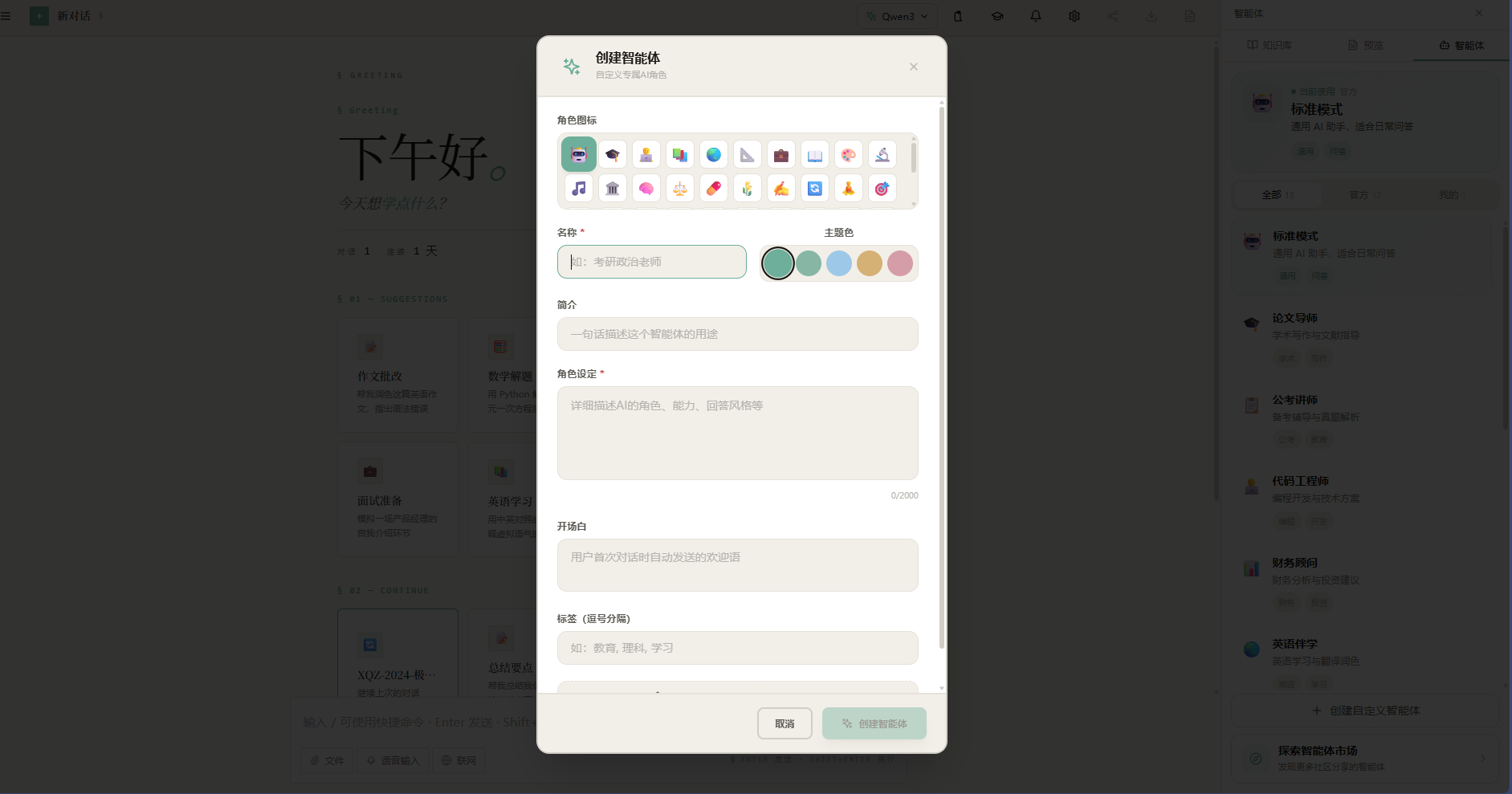
Task: Select the stacked books role icon
Action: [x=680, y=154]
